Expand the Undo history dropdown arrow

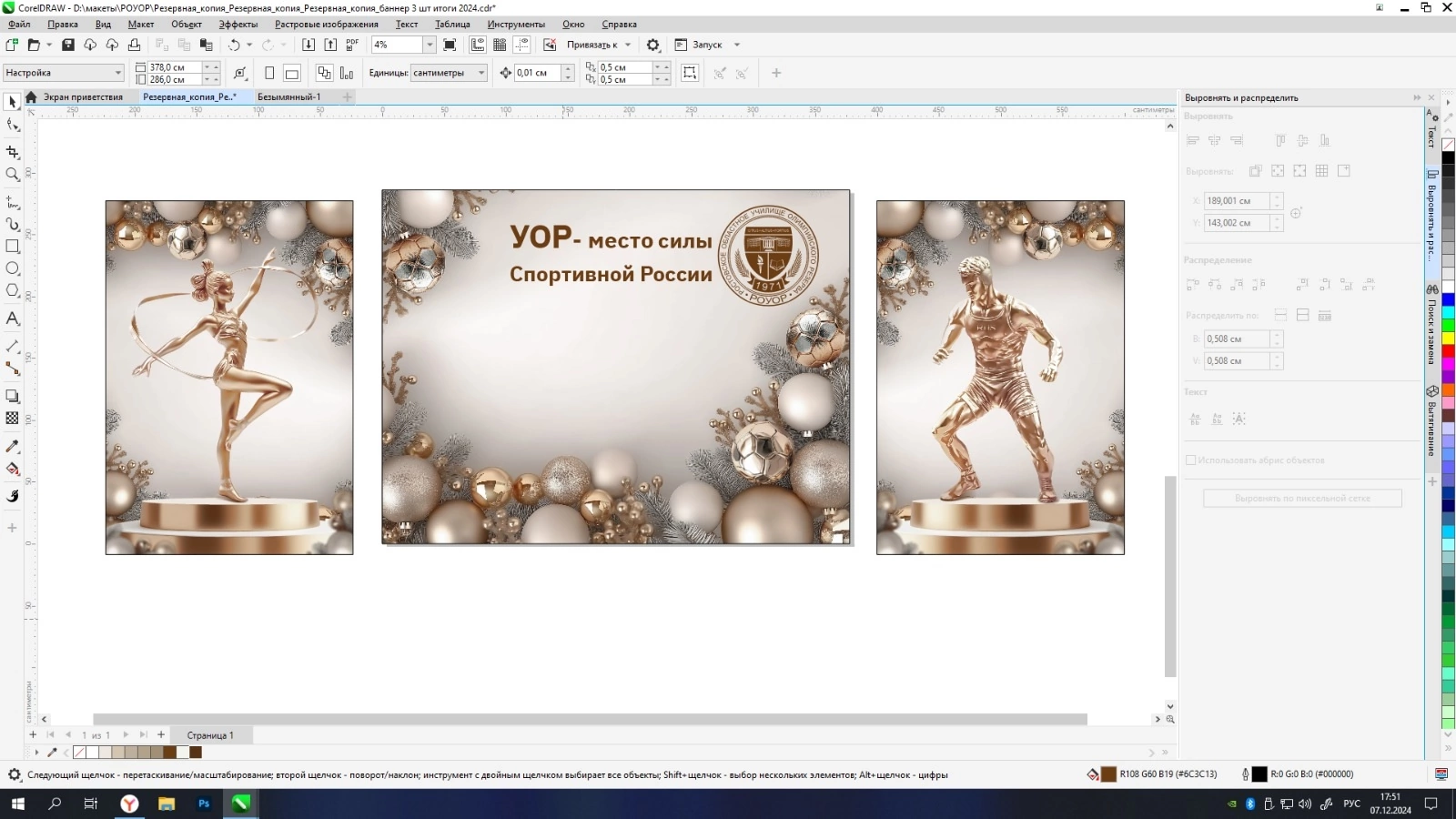249,45
